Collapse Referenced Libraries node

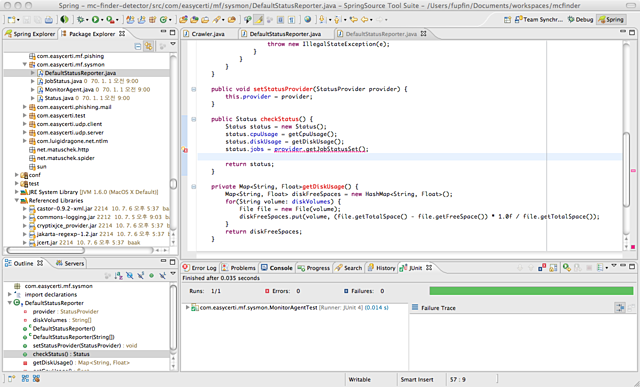[16, 200]
